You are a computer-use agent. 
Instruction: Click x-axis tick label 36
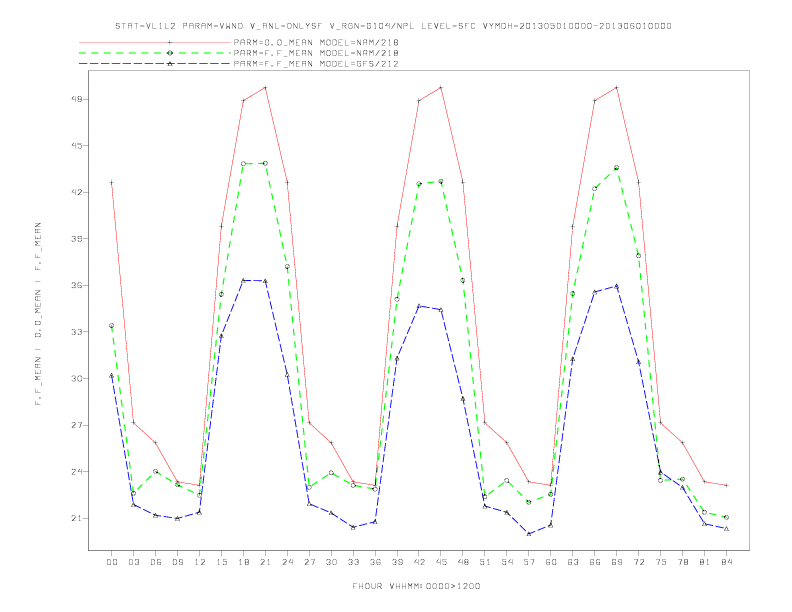pos(375,562)
